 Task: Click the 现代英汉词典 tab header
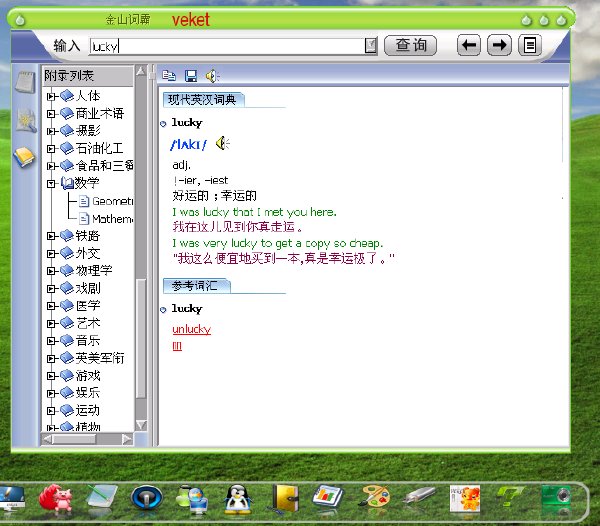[203, 100]
